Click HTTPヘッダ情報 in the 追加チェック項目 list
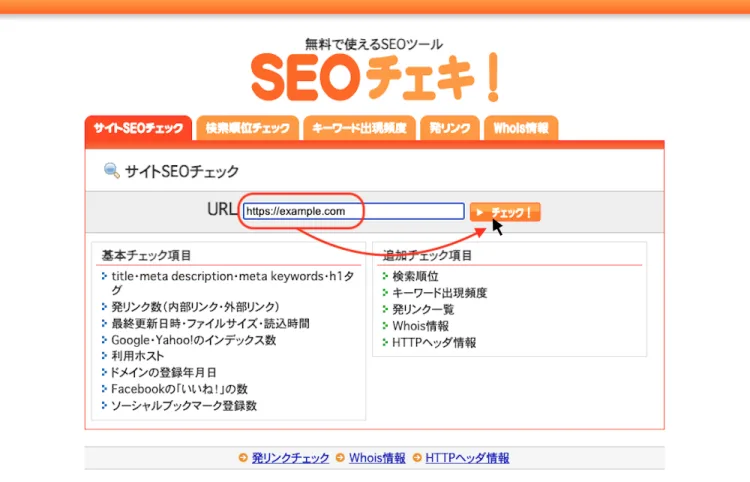The height and width of the screenshot is (482, 750). [x=434, y=342]
